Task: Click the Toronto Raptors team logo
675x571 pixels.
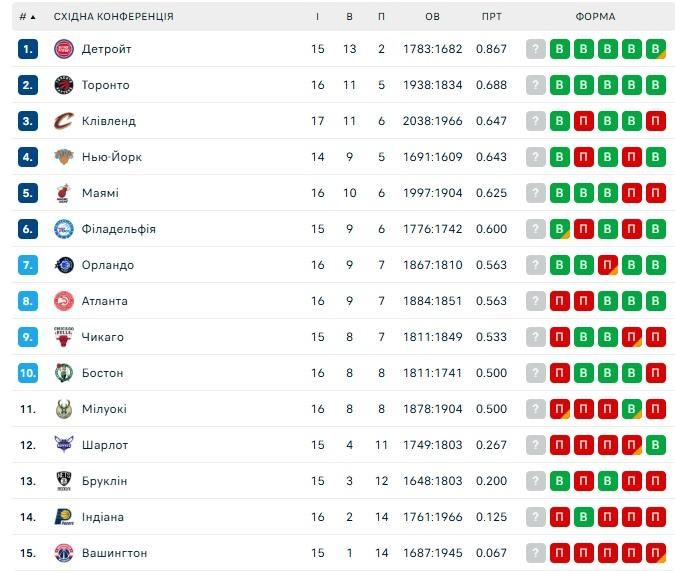Action: click(x=64, y=85)
